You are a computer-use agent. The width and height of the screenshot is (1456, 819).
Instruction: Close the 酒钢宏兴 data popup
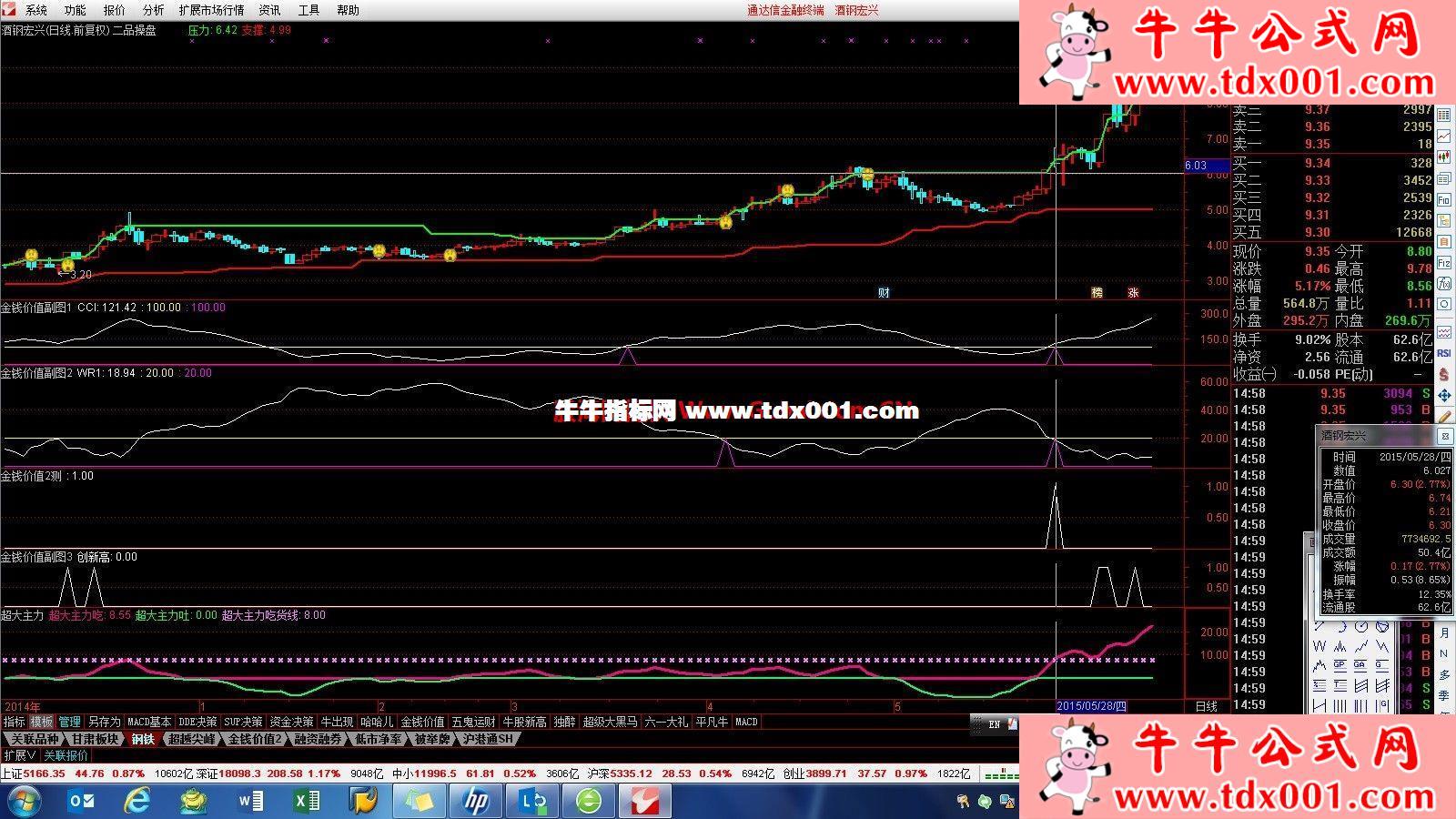1444,437
